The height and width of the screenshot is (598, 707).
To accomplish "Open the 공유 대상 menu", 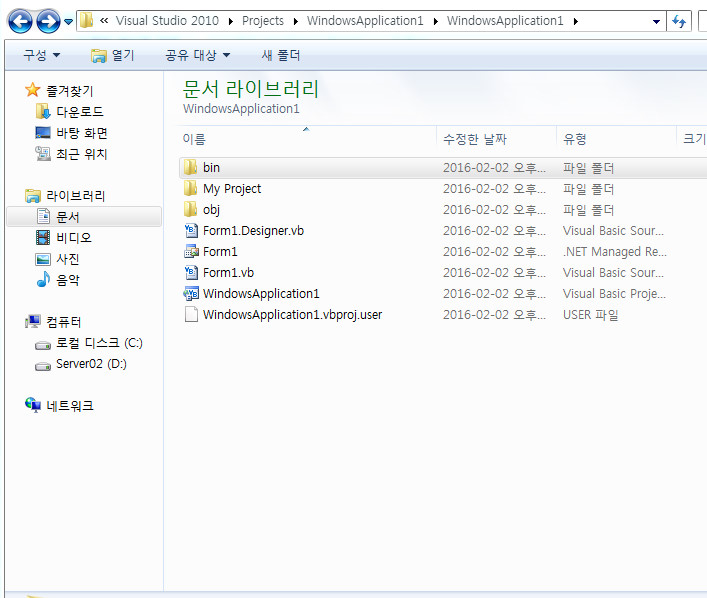I will 197,55.
